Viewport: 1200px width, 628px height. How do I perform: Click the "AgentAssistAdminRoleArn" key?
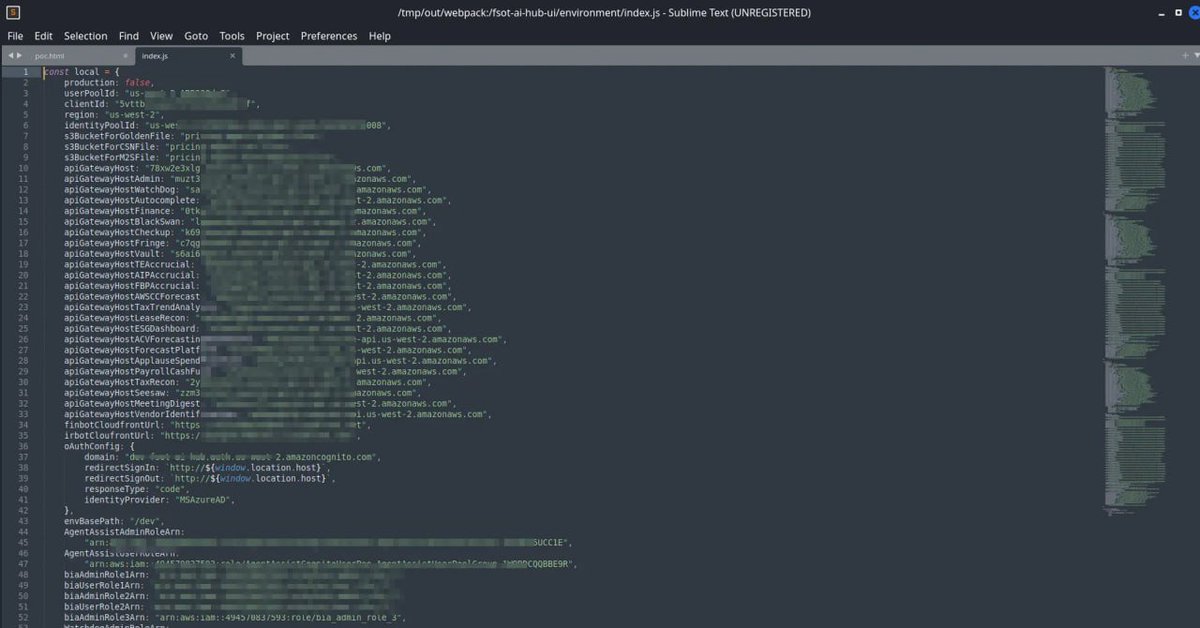coord(124,531)
